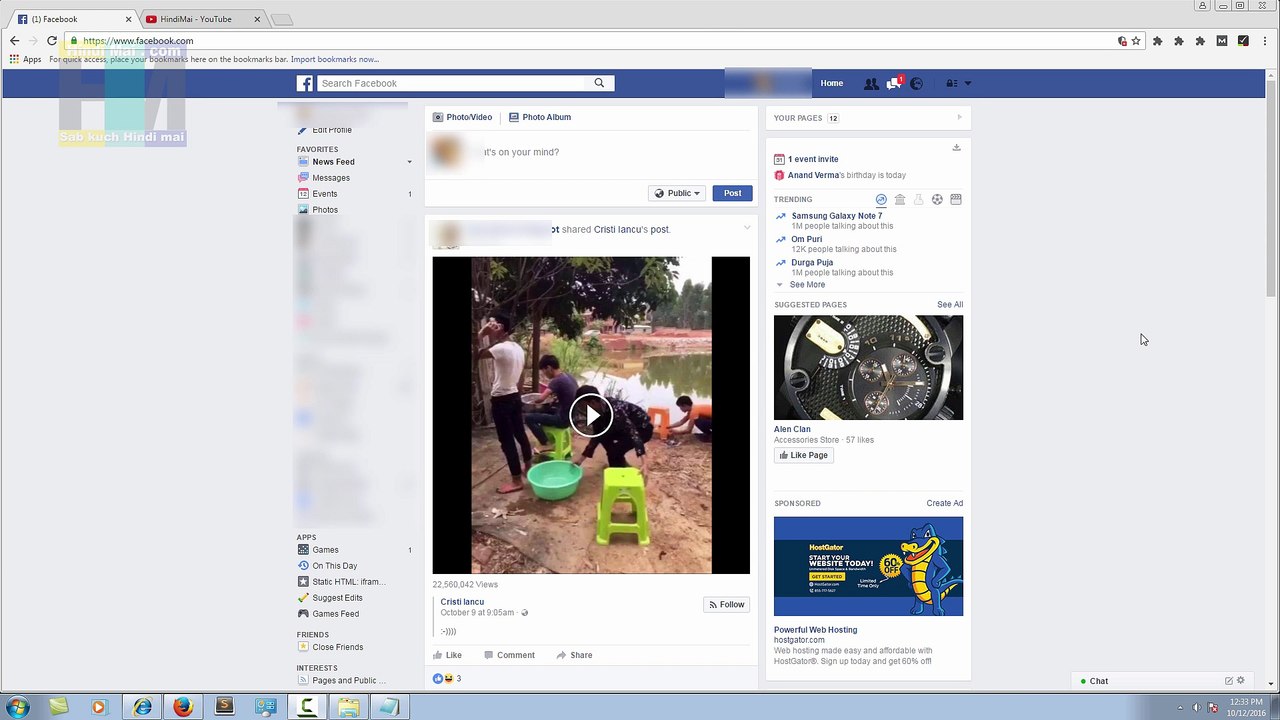Click Like Page for Alen Clan
Viewport: 1280px width, 720px height.
[x=803, y=455]
